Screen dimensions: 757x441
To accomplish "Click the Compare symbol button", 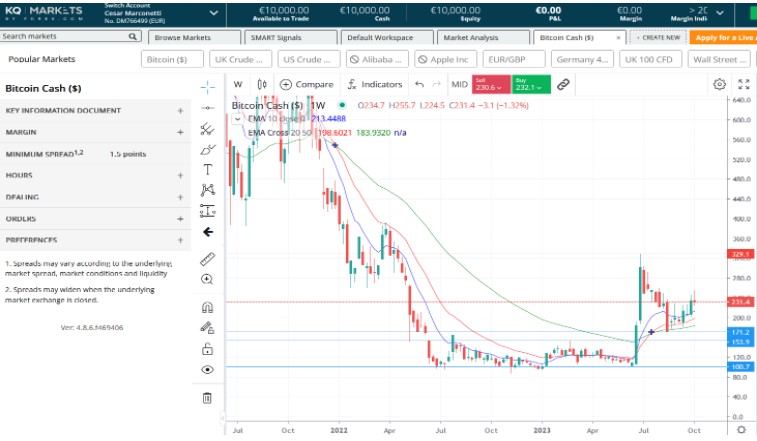I will (x=307, y=85).
